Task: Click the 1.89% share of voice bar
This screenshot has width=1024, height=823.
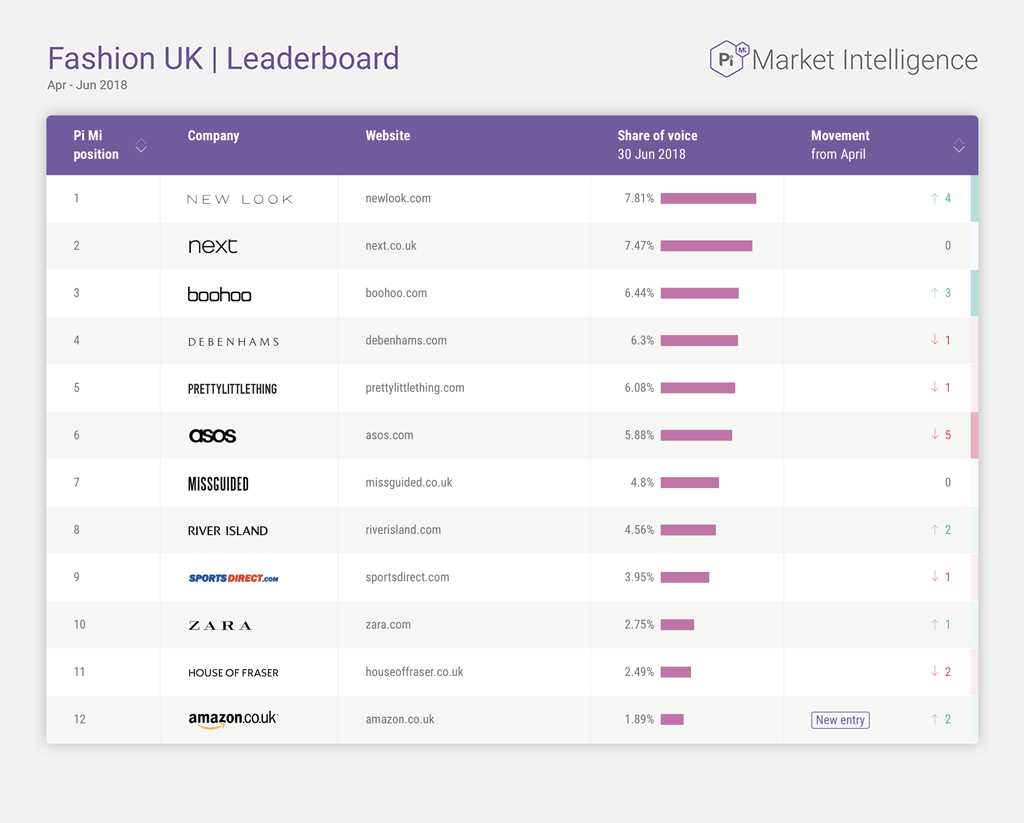Action: (673, 720)
